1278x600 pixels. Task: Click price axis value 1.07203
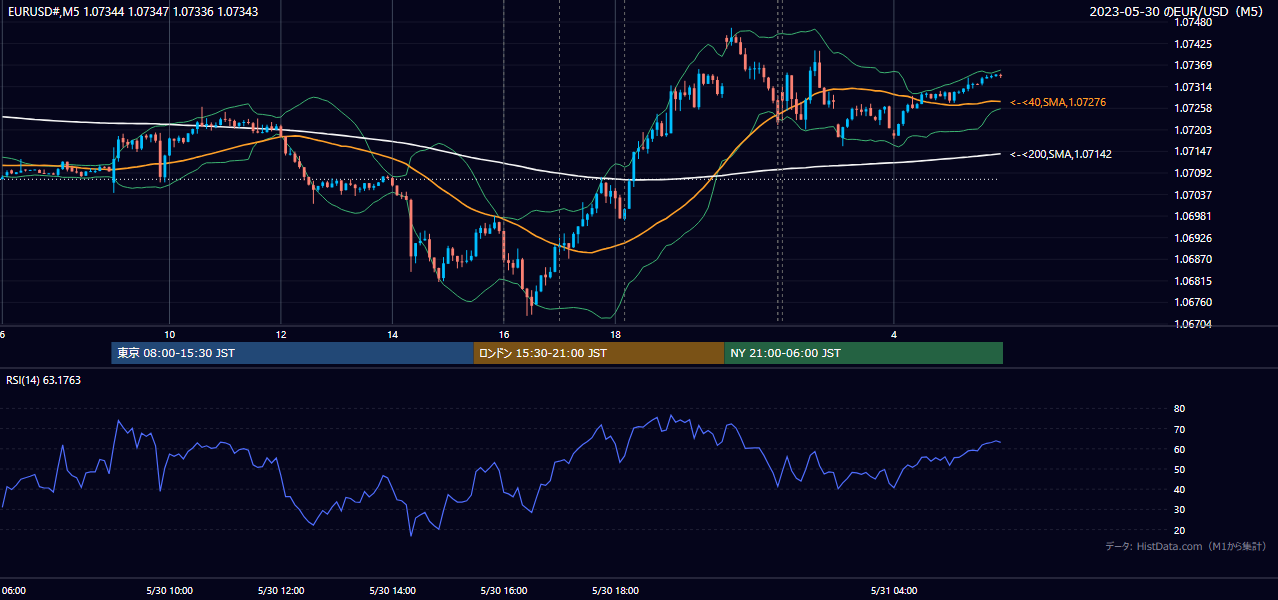(1194, 130)
